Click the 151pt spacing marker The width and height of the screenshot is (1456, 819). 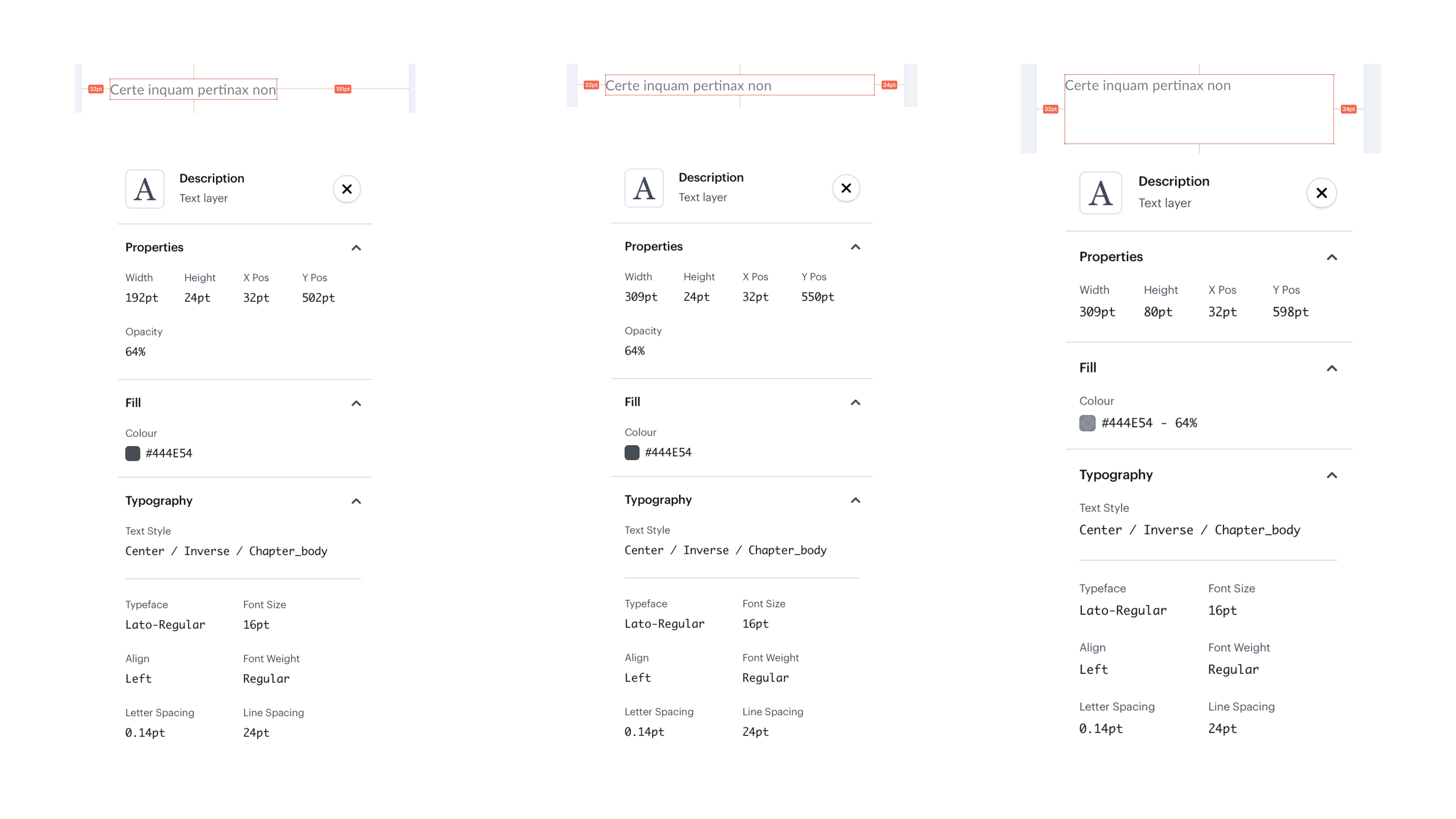pos(342,89)
